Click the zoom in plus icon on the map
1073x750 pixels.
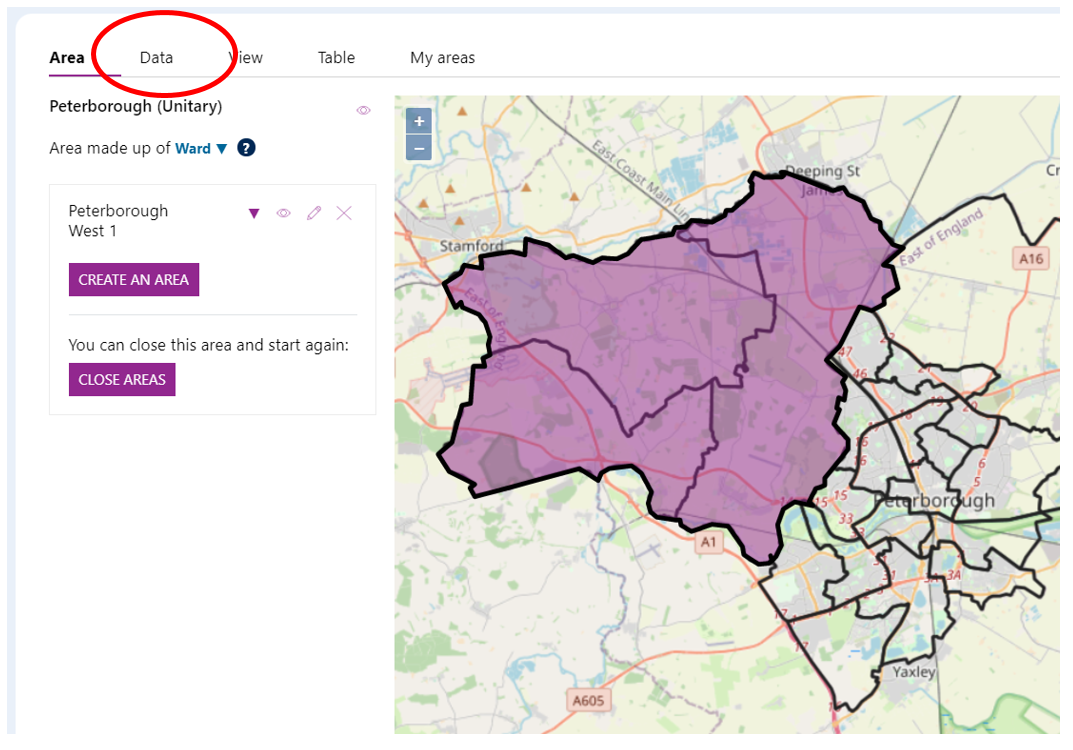(x=418, y=120)
